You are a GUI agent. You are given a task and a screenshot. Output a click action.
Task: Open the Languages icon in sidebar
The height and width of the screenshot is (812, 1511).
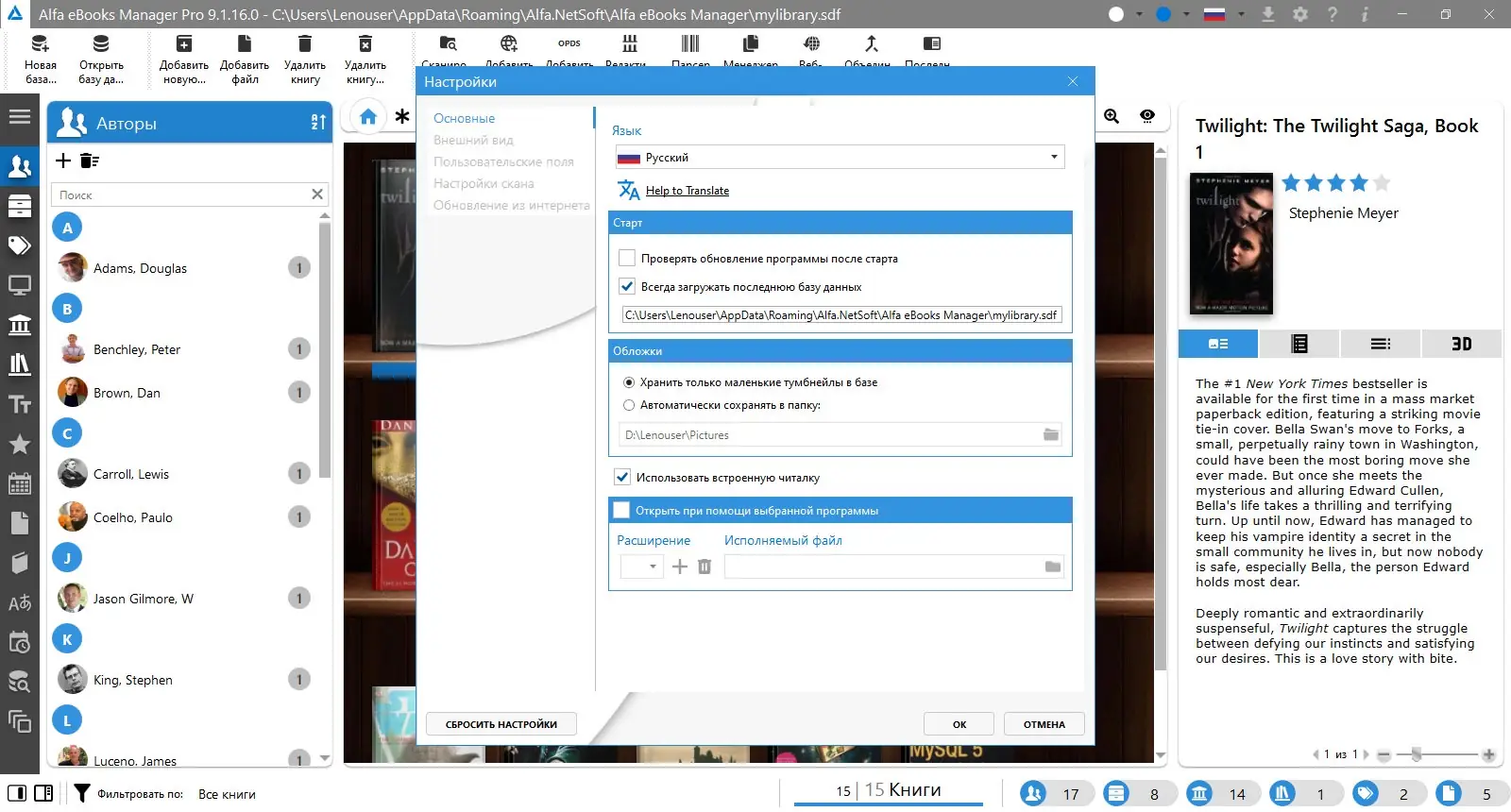[20, 602]
